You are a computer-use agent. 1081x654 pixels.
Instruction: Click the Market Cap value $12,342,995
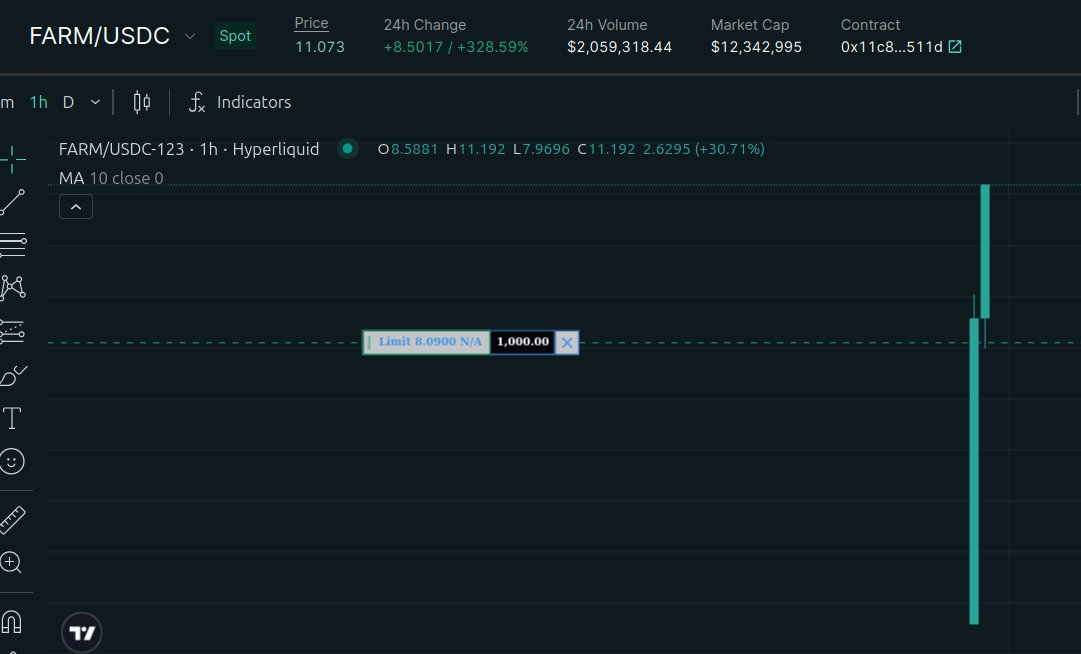(x=756, y=47)
